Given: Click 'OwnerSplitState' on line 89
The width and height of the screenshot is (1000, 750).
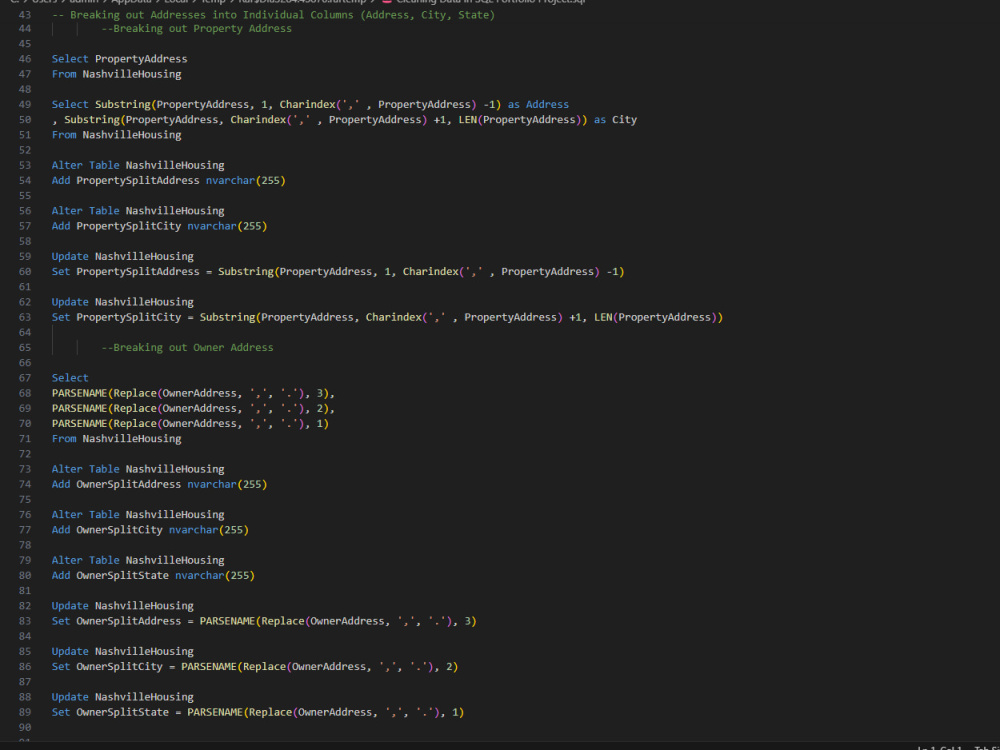Looking at the screenshot, I should (122, 712).
